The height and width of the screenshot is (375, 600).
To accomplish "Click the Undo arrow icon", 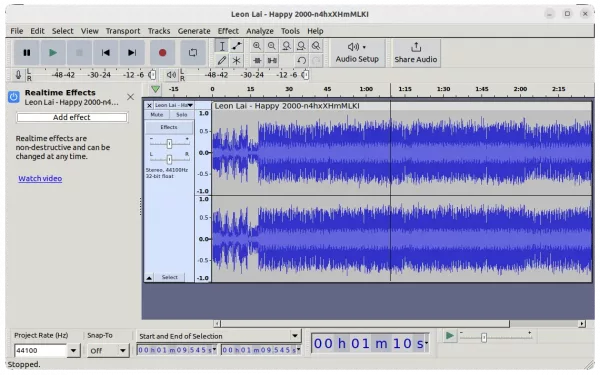I will click(301, 60).
